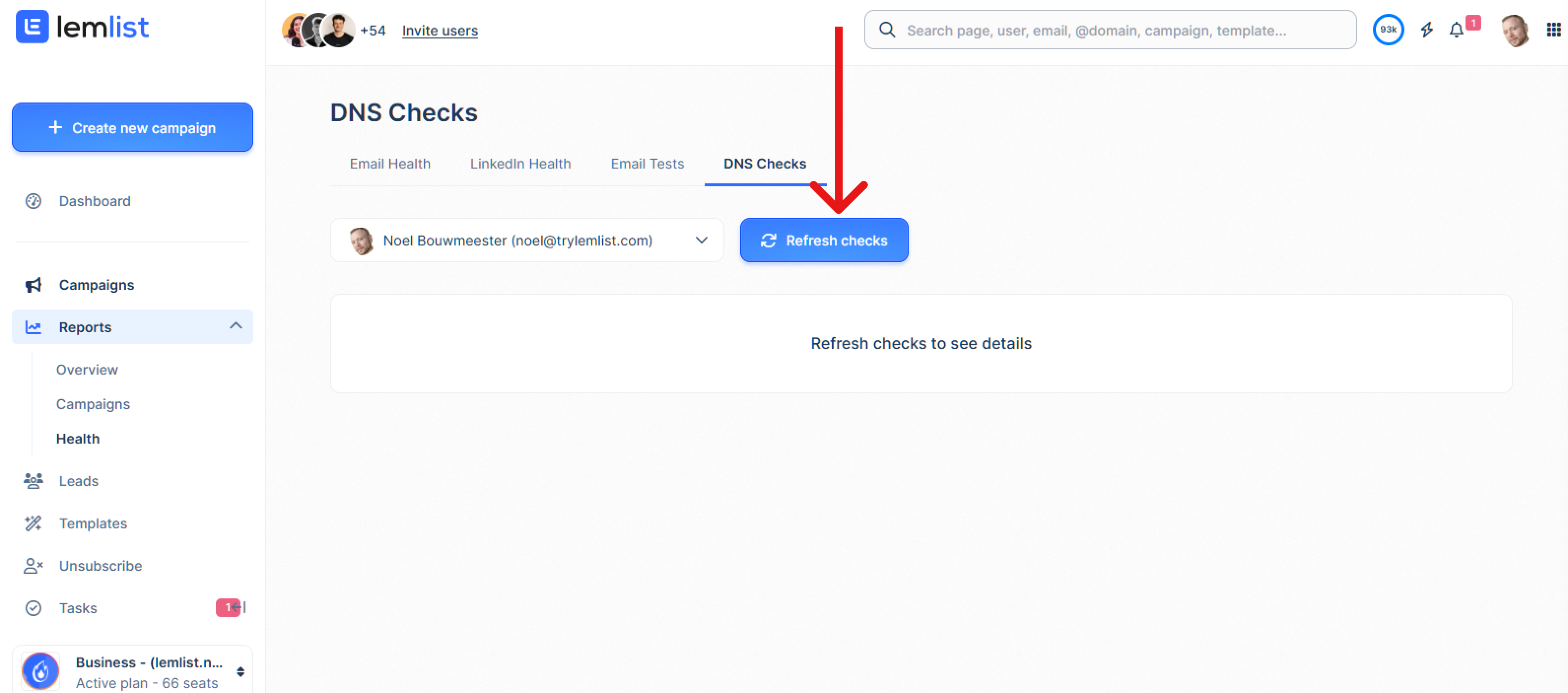The image size is (1568, 693).
Task: Click the Business - (lemlist.n... team name
Action: 148,662
